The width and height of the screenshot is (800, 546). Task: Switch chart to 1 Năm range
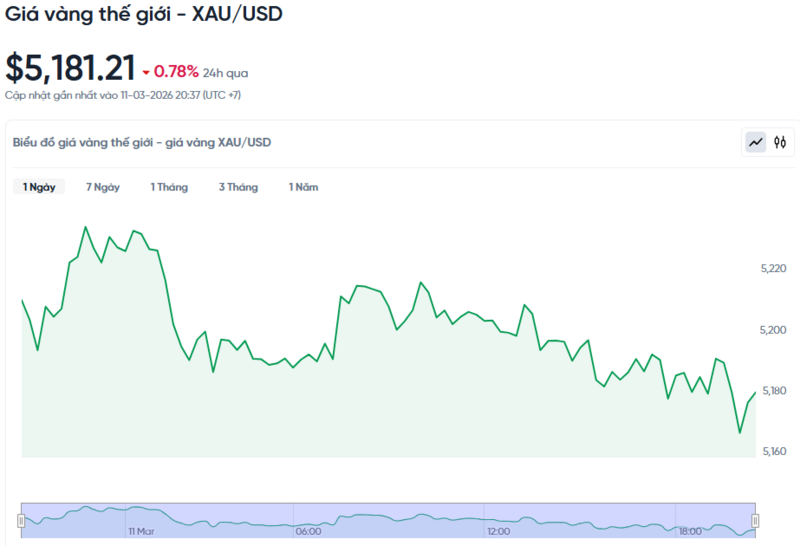click(304, 187)
